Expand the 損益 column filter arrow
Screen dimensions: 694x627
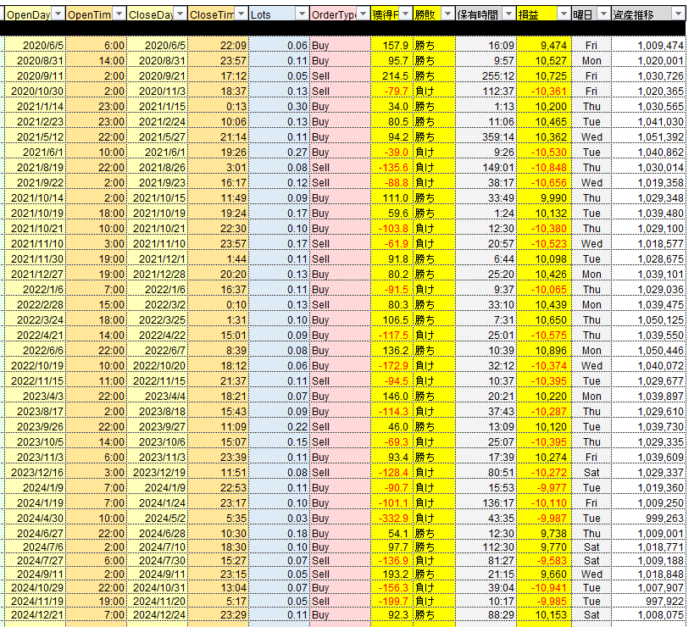563,14
